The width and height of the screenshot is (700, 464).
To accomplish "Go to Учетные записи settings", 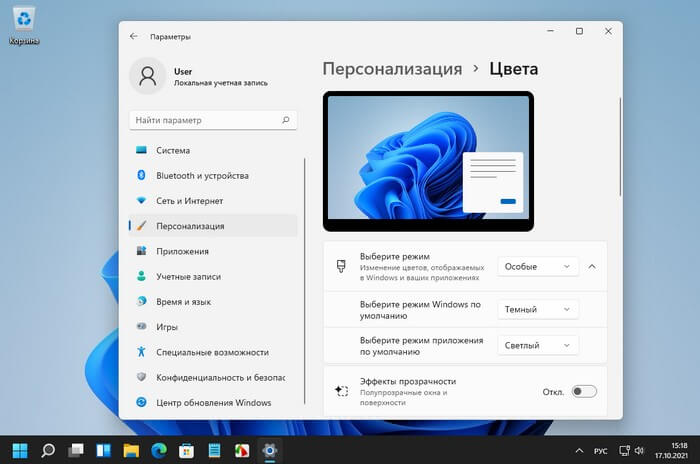I will point(212,276).
